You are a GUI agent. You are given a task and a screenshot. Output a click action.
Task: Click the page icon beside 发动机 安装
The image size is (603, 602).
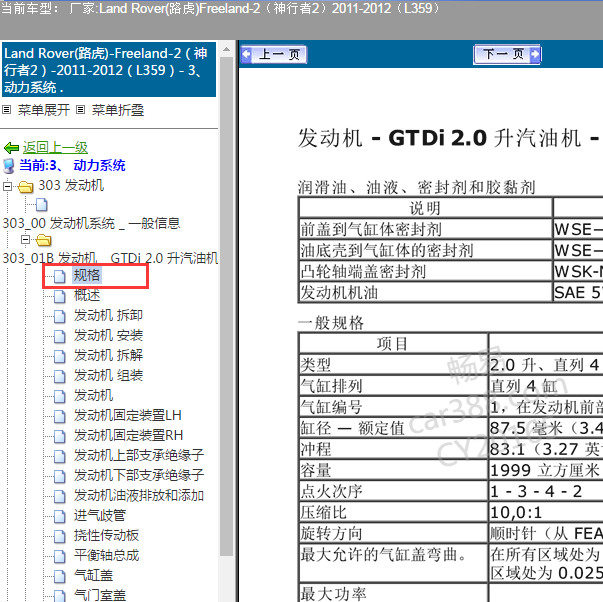[x=60, y=336]
